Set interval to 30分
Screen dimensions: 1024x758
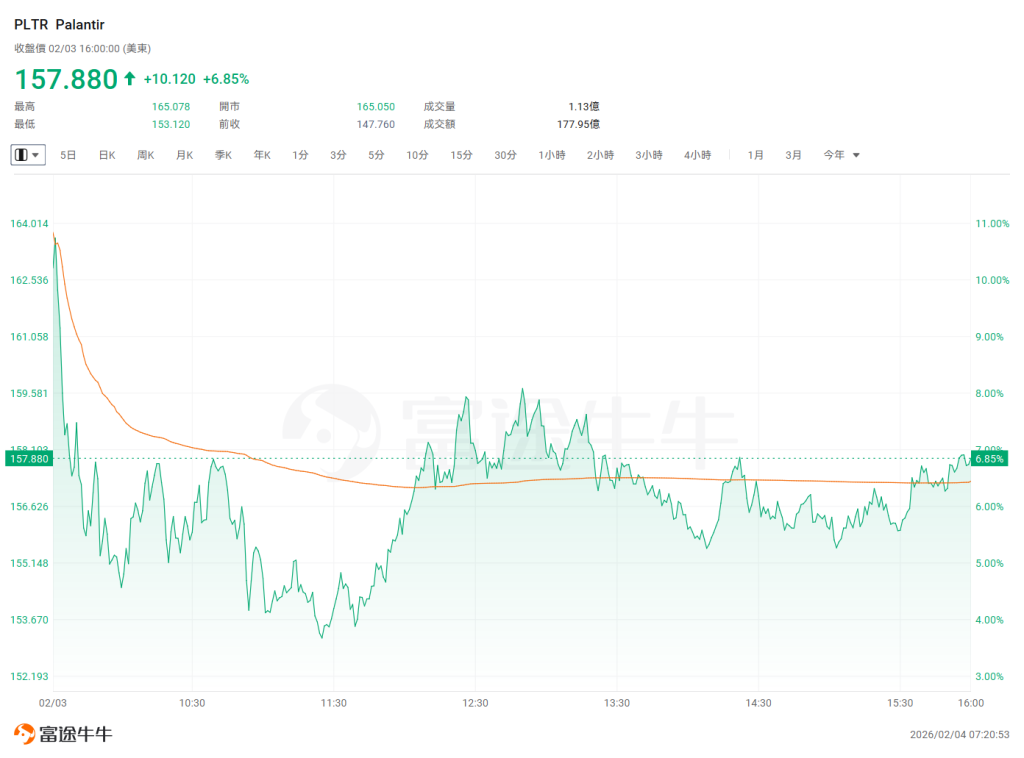click(x=505, y=155)
